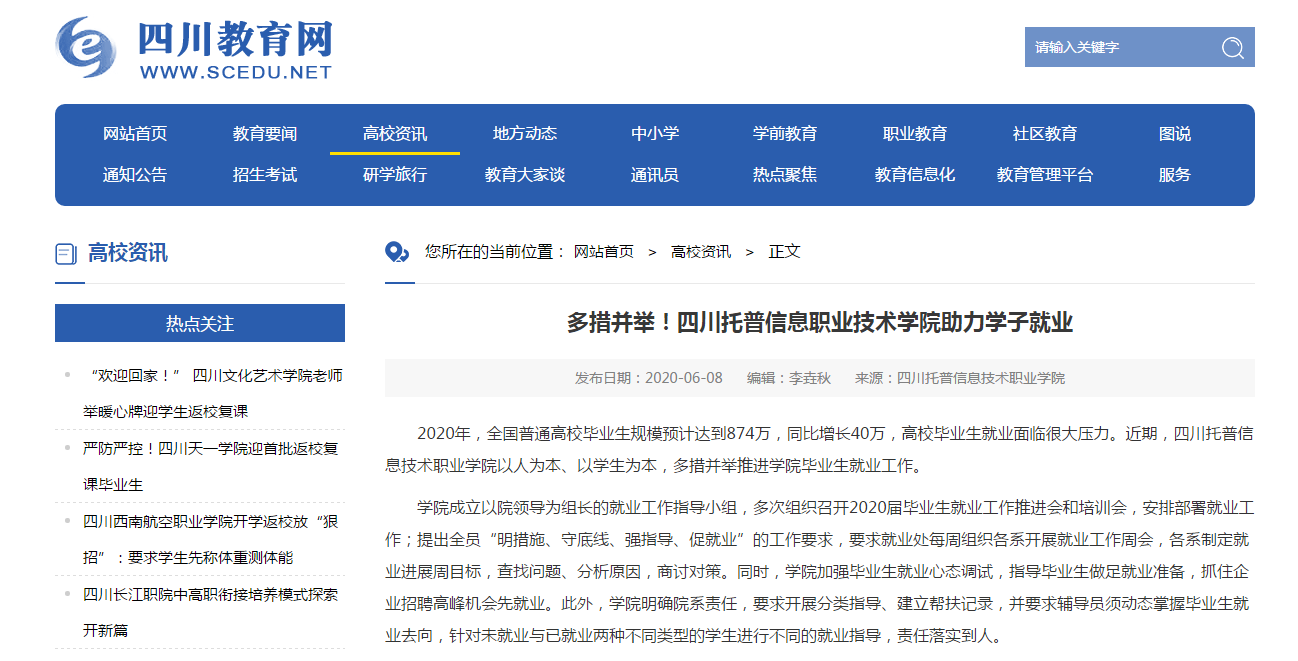Viewport: 1298px width, 661px height.
Task: Click the 网站首页 breadcrumb link
Action: [x=604, y=252]
